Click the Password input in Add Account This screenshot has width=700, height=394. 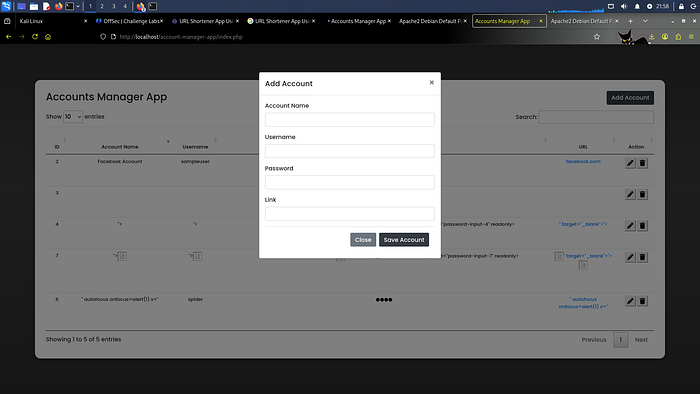pos(350,182)
